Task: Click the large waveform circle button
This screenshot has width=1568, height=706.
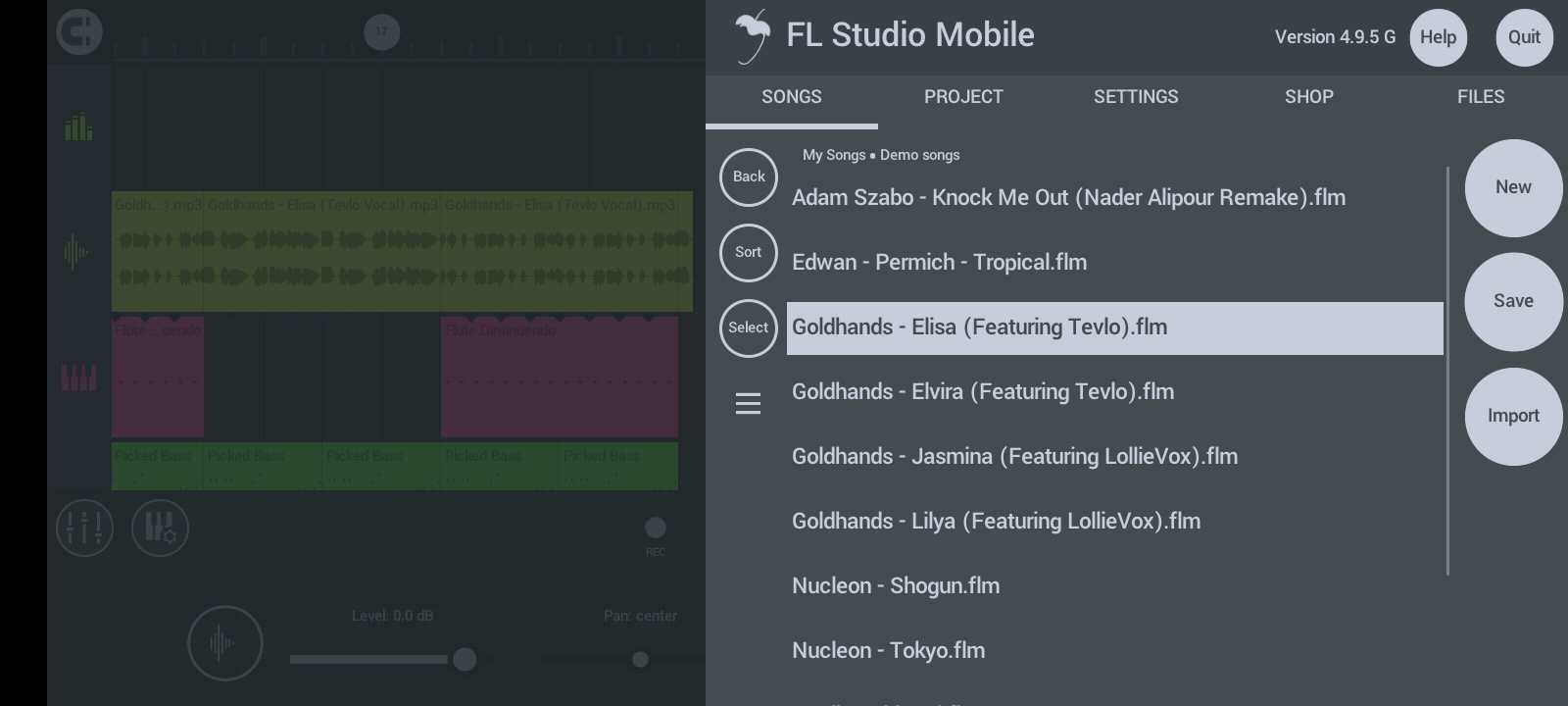Action: [224, 643]
